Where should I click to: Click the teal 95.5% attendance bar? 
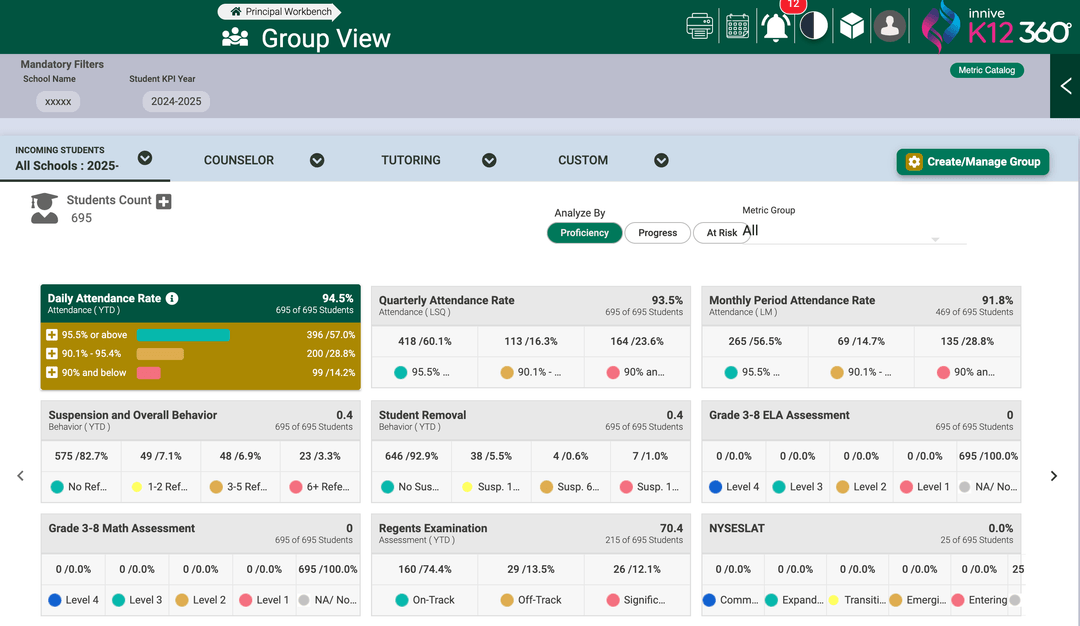[183, 335]
